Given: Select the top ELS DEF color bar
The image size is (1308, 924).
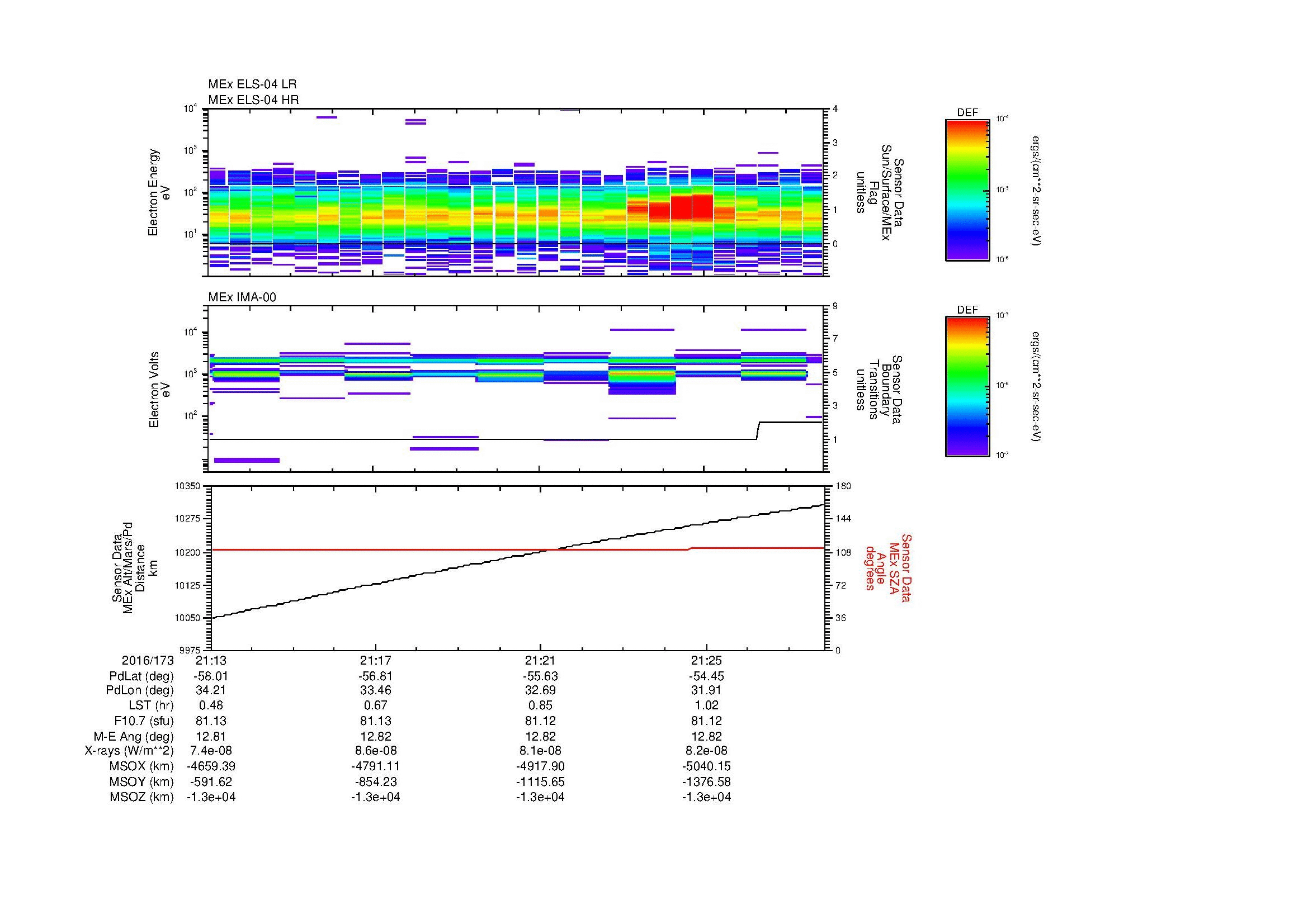Looking at the screenshot, I should pos(967,190).
